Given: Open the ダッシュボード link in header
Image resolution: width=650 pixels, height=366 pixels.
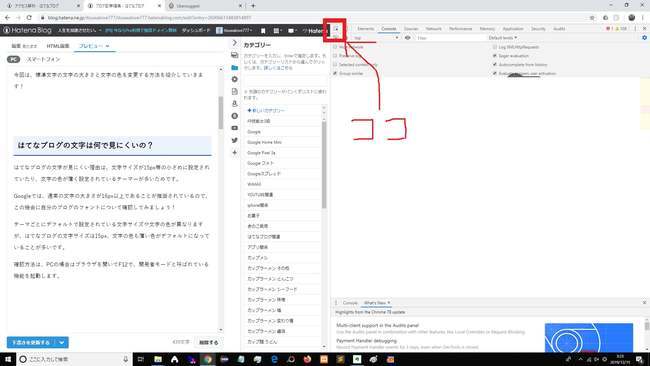Looking at the screenshot, I should [x=196, y=31].
